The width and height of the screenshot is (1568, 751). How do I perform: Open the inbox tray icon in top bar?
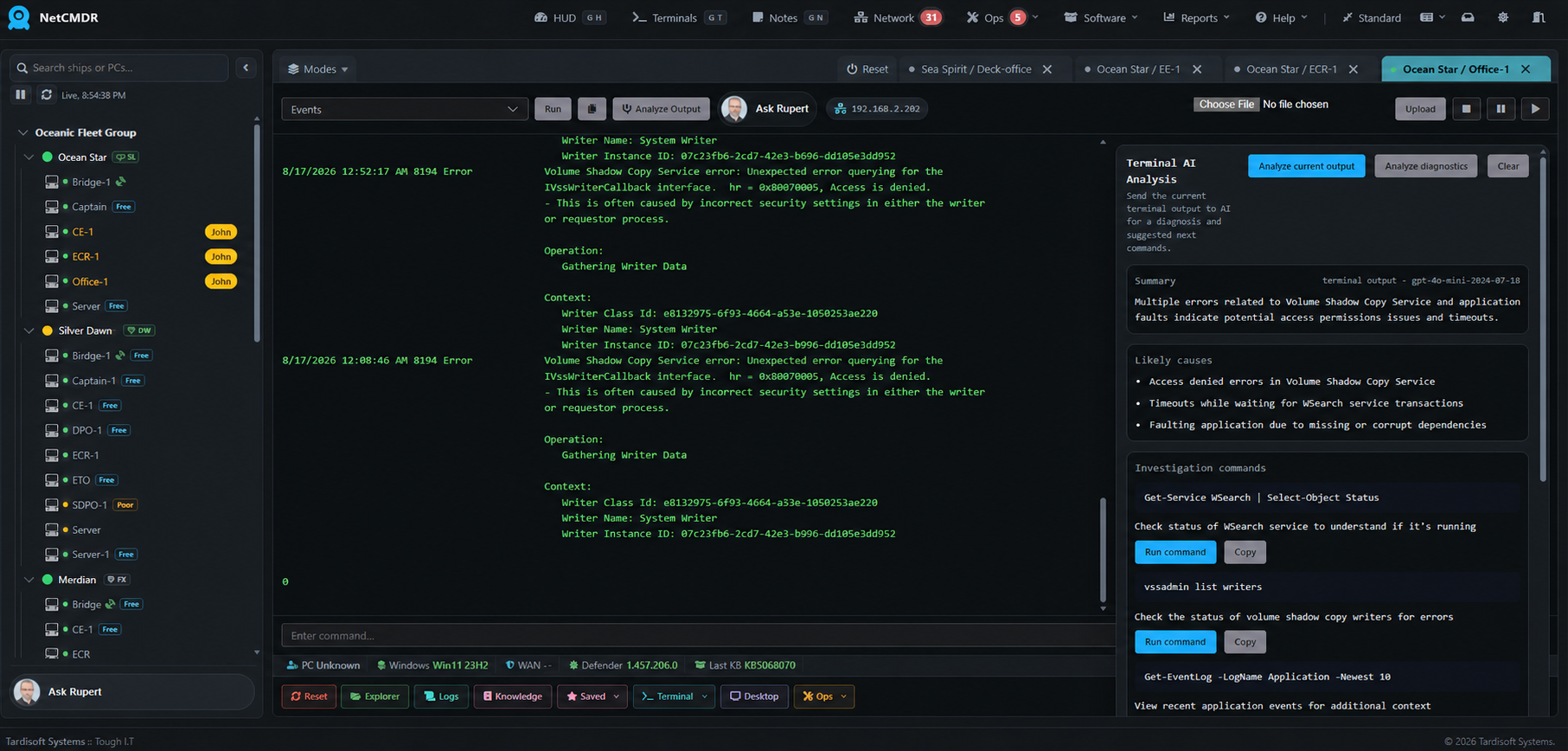coord(1468,17)
